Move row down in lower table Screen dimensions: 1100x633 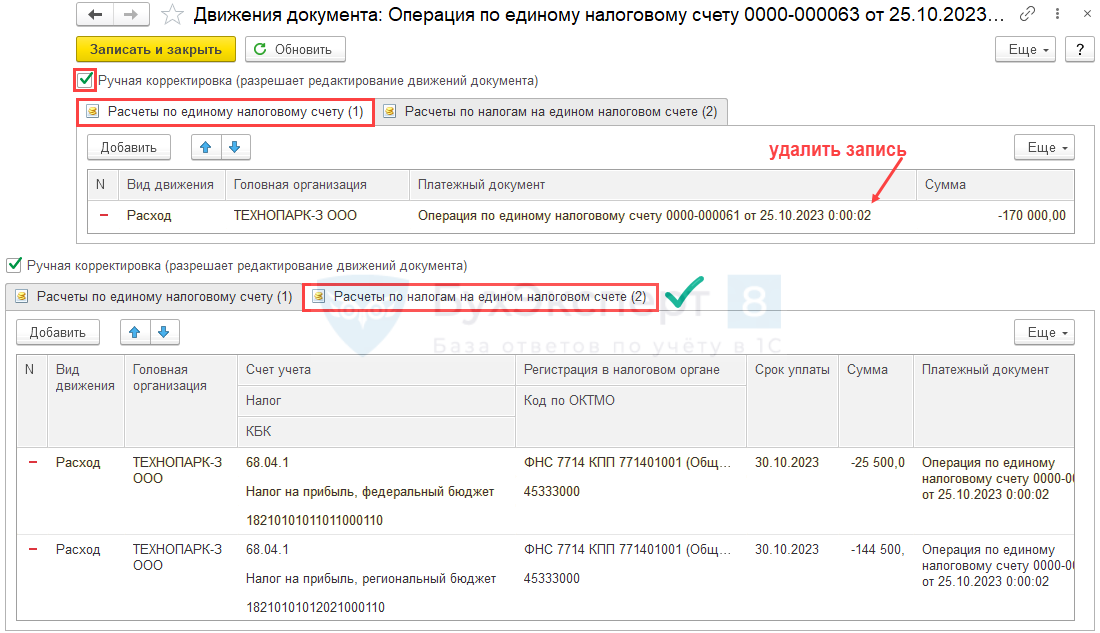(x=164, y=332)
